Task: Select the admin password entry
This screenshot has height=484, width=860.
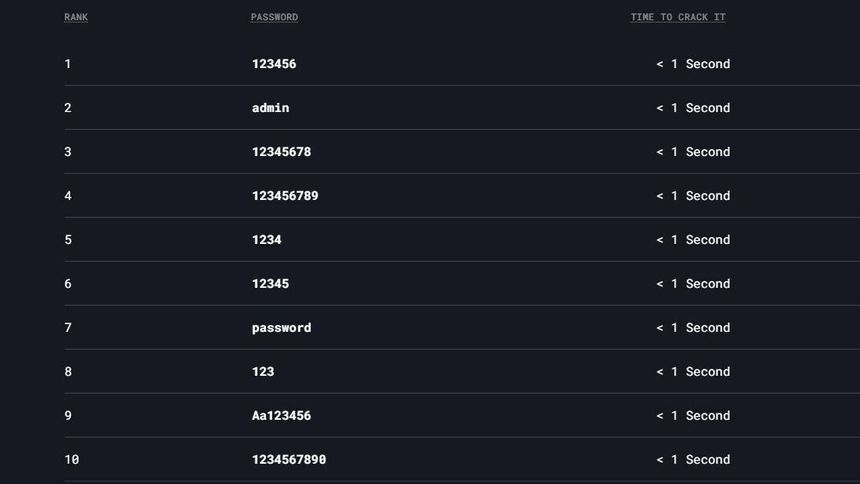Action: tap(270, 108)
